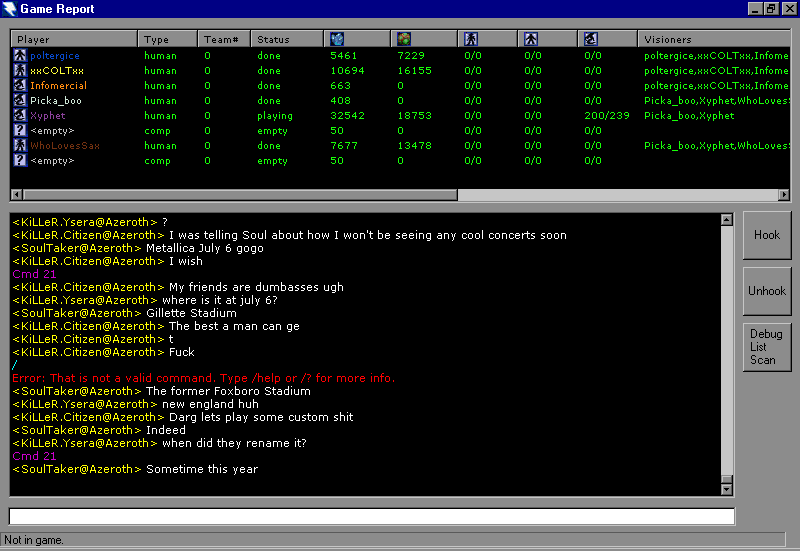Click Xyphet's gas value 18753

click(x=414, y=115)
